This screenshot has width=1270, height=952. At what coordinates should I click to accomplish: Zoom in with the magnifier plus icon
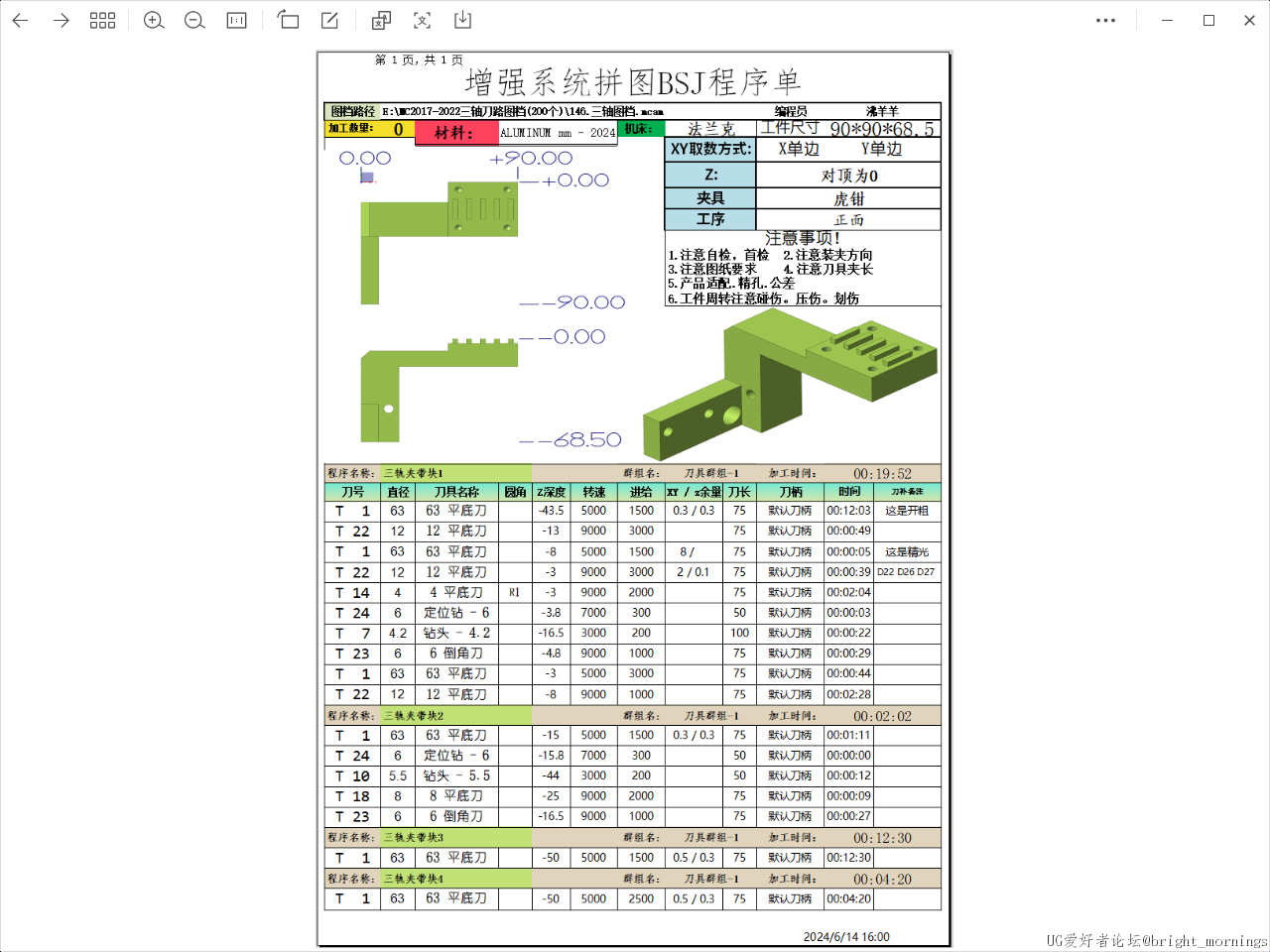(x=154, y=20)
